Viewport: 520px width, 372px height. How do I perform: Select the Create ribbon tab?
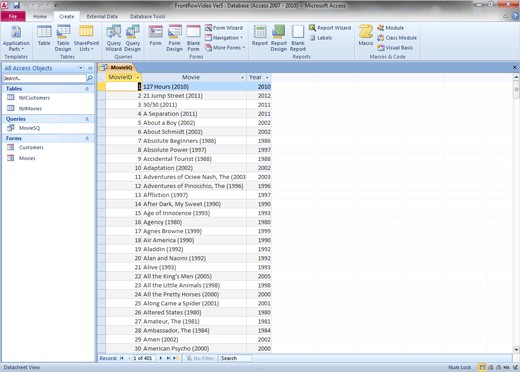tap(67, 16)
